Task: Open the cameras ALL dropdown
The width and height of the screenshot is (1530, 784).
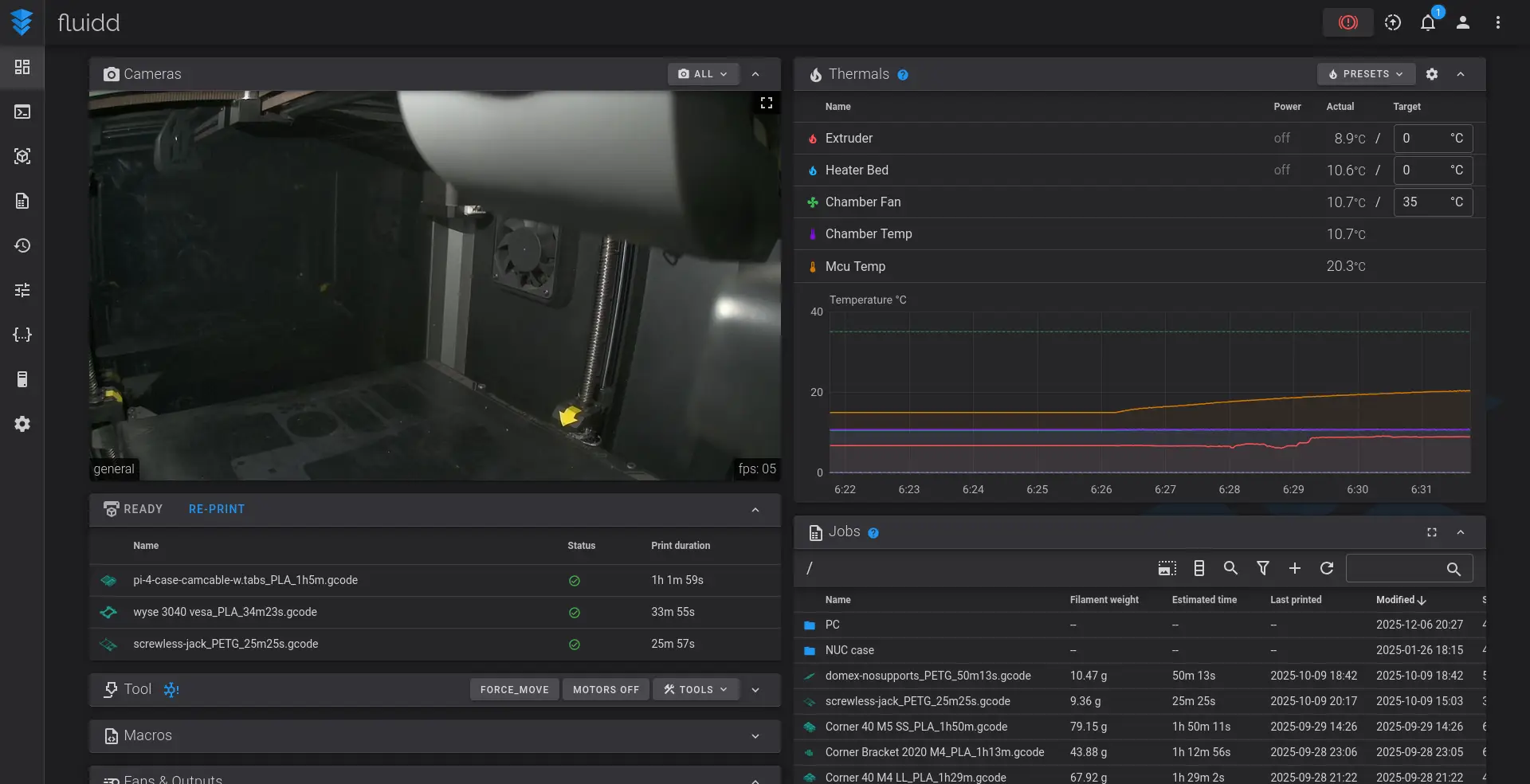Action: 703,74
